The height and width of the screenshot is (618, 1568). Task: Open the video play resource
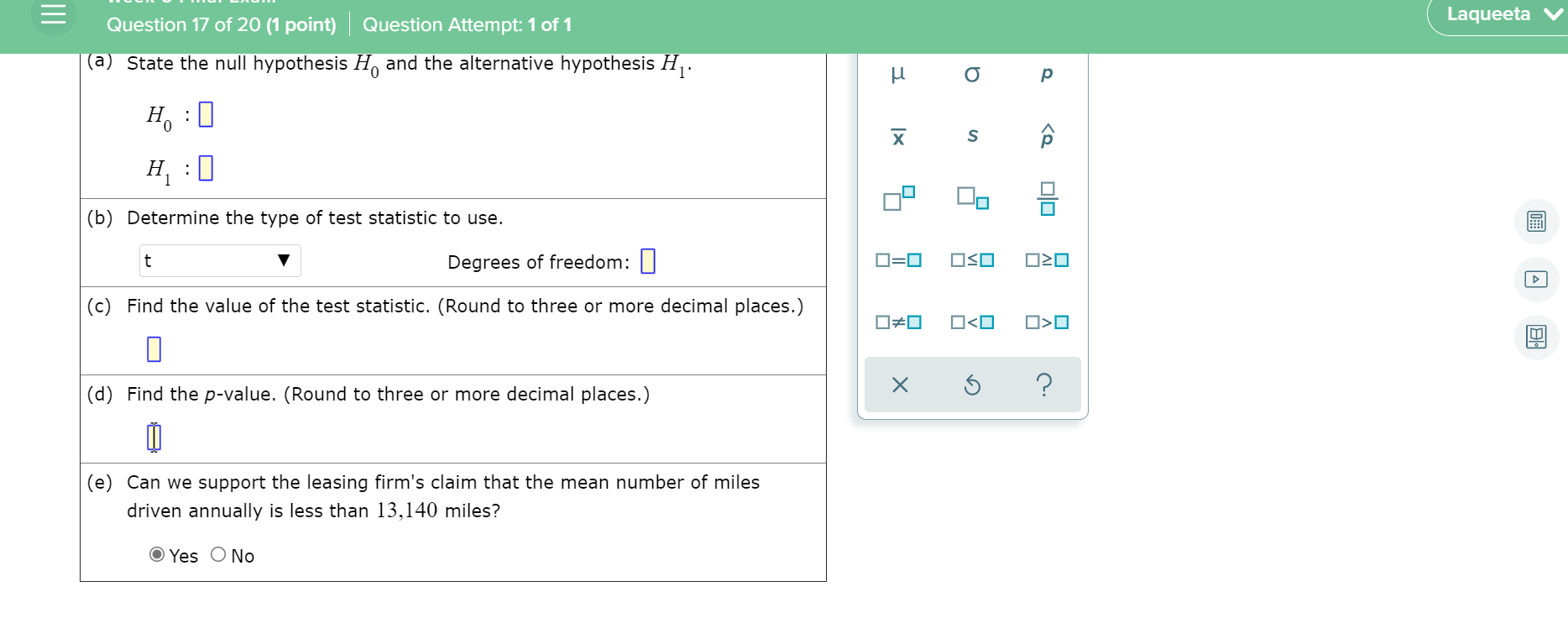[1536, 279]
